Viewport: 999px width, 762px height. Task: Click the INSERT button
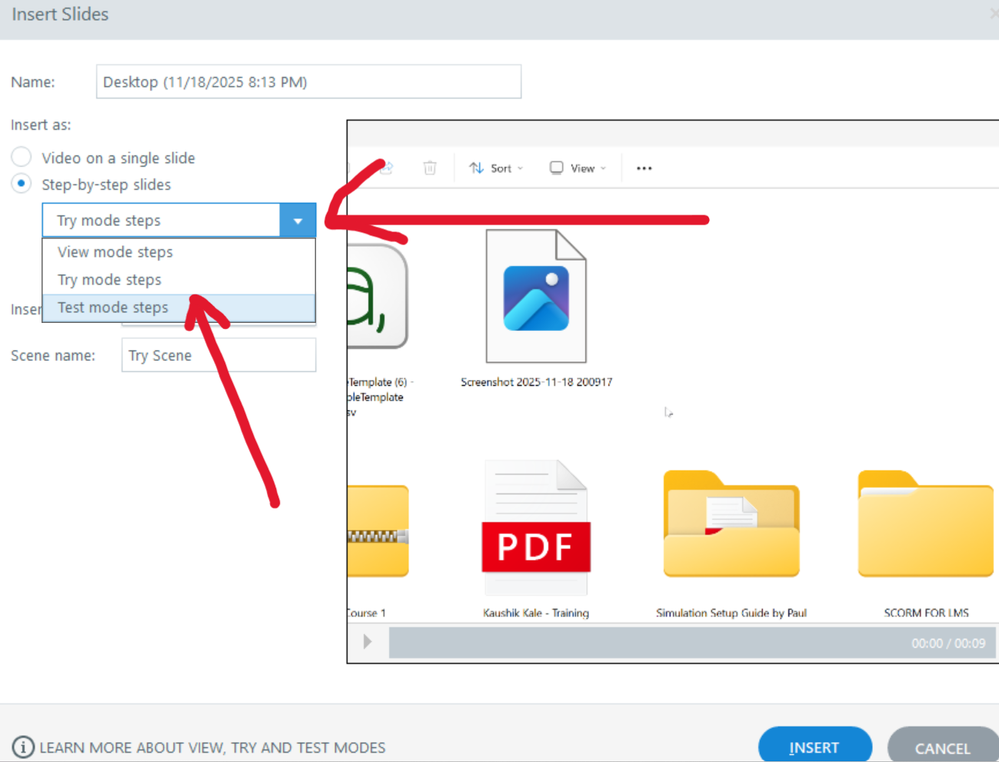[x=815, y=746]
